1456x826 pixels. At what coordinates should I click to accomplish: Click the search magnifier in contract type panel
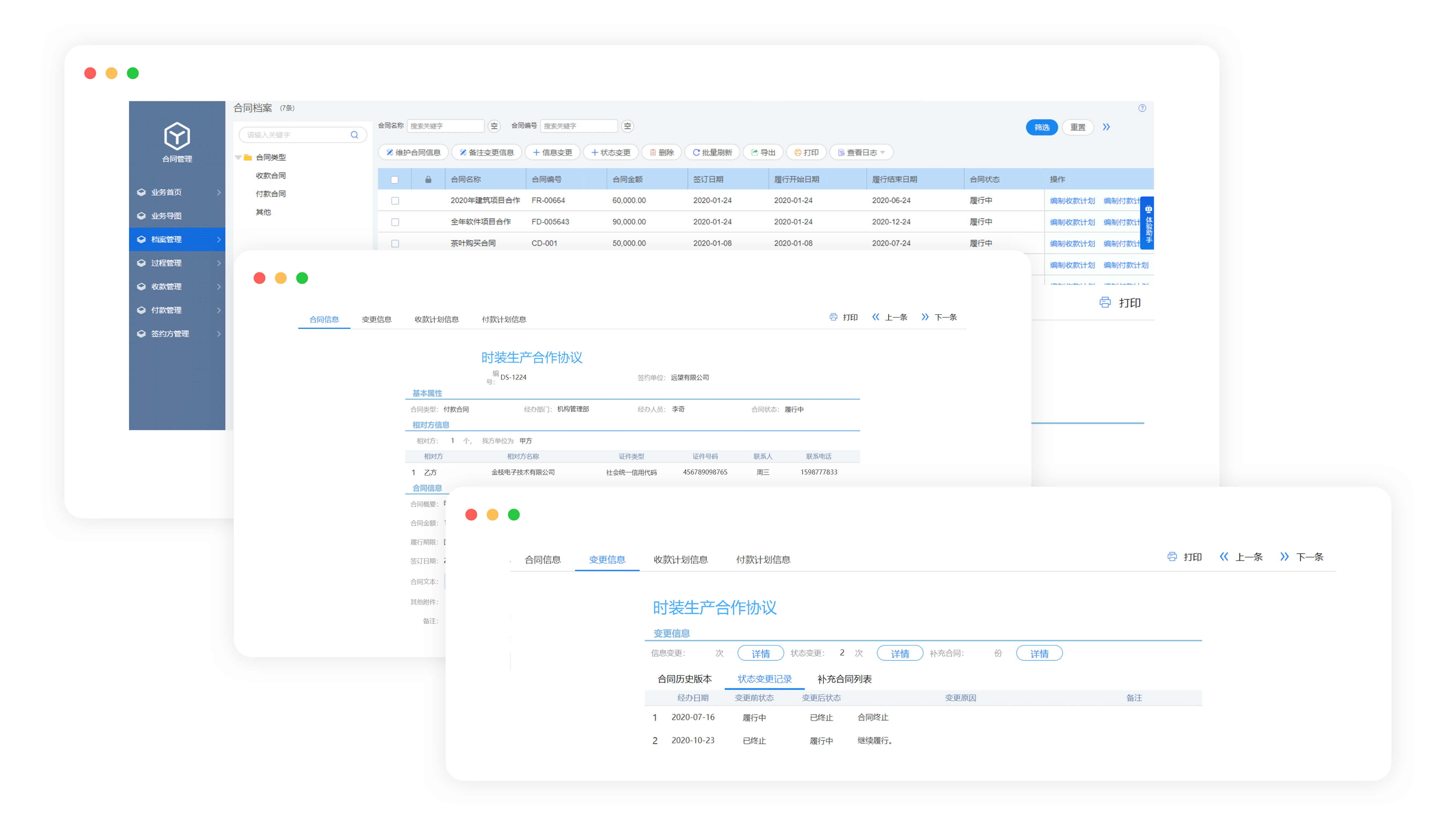pyautogui.click(x=354, y=135)
